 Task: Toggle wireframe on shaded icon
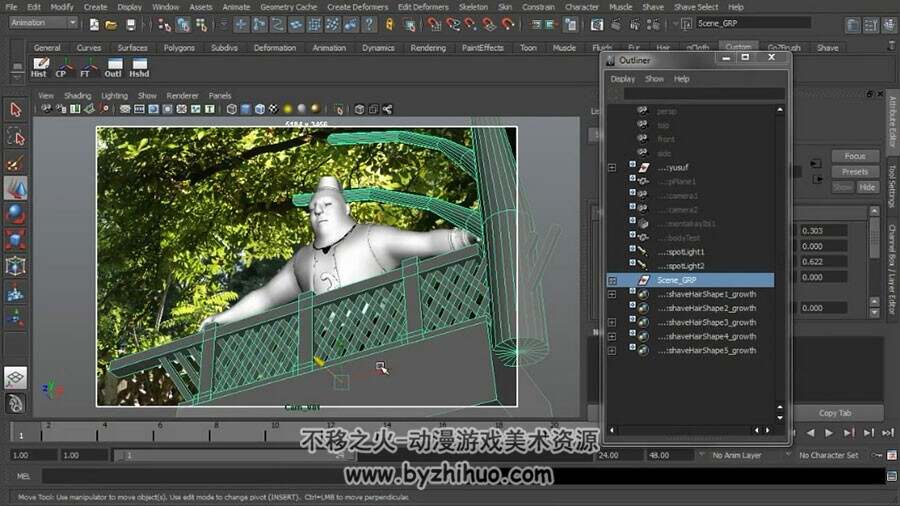[x=259, y=109]
